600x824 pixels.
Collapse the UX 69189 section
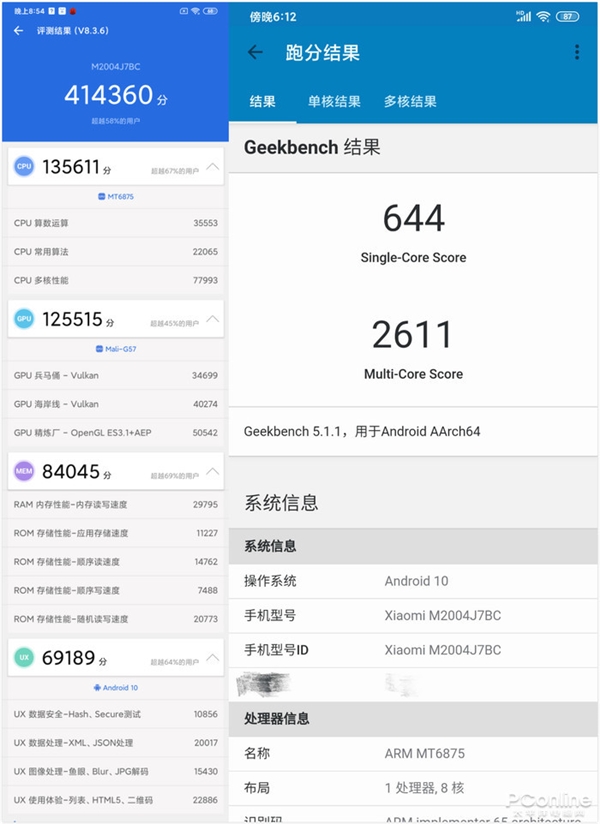(x=213, y=658)
